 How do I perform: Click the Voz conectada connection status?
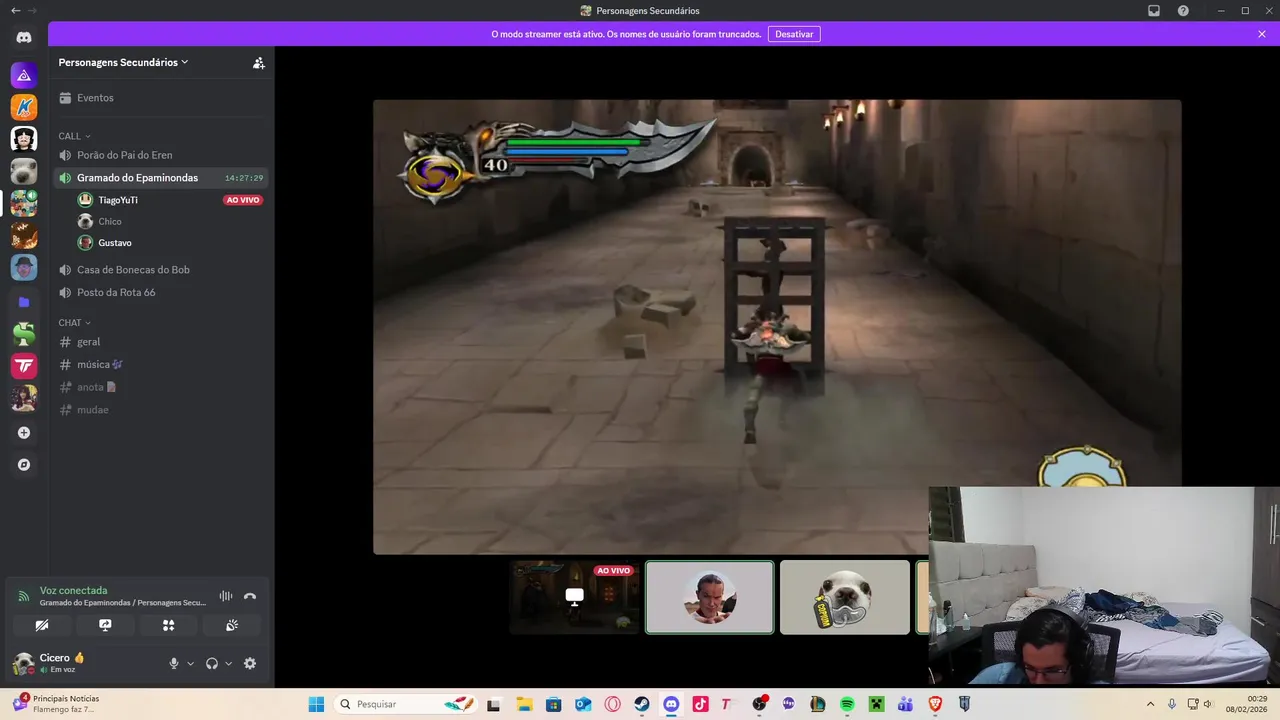[73, 590]
